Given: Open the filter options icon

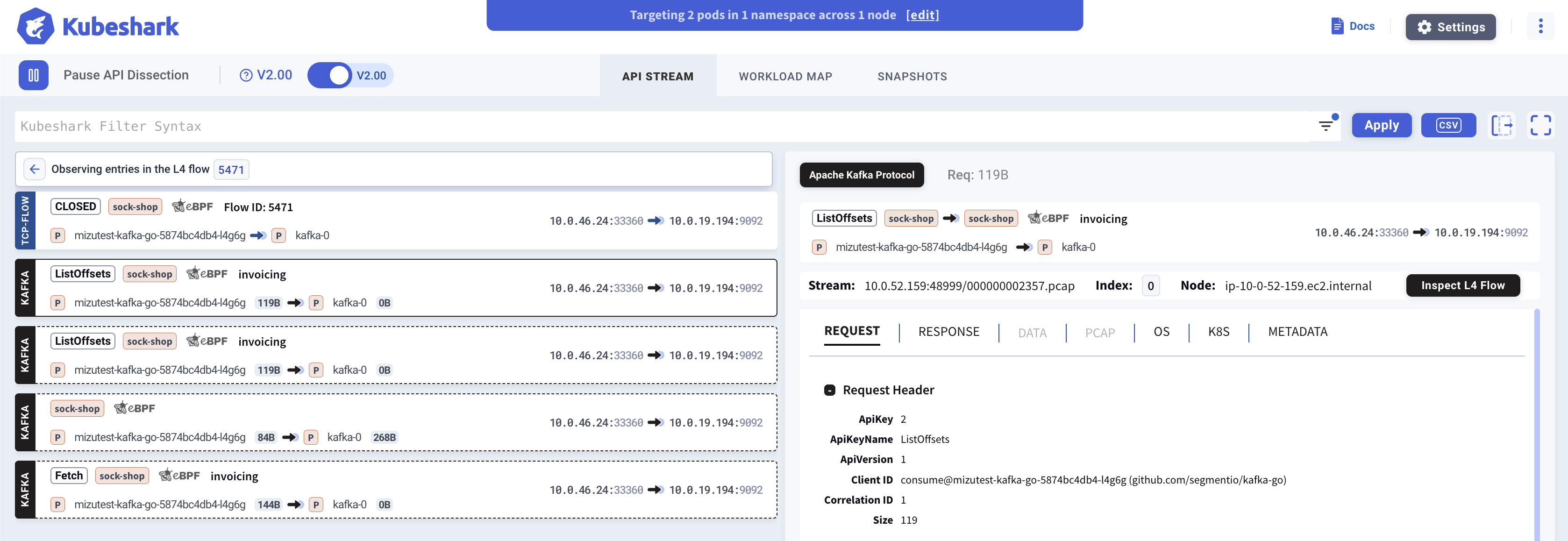Looking at the screenshot, I should [x=1325, y=126].
